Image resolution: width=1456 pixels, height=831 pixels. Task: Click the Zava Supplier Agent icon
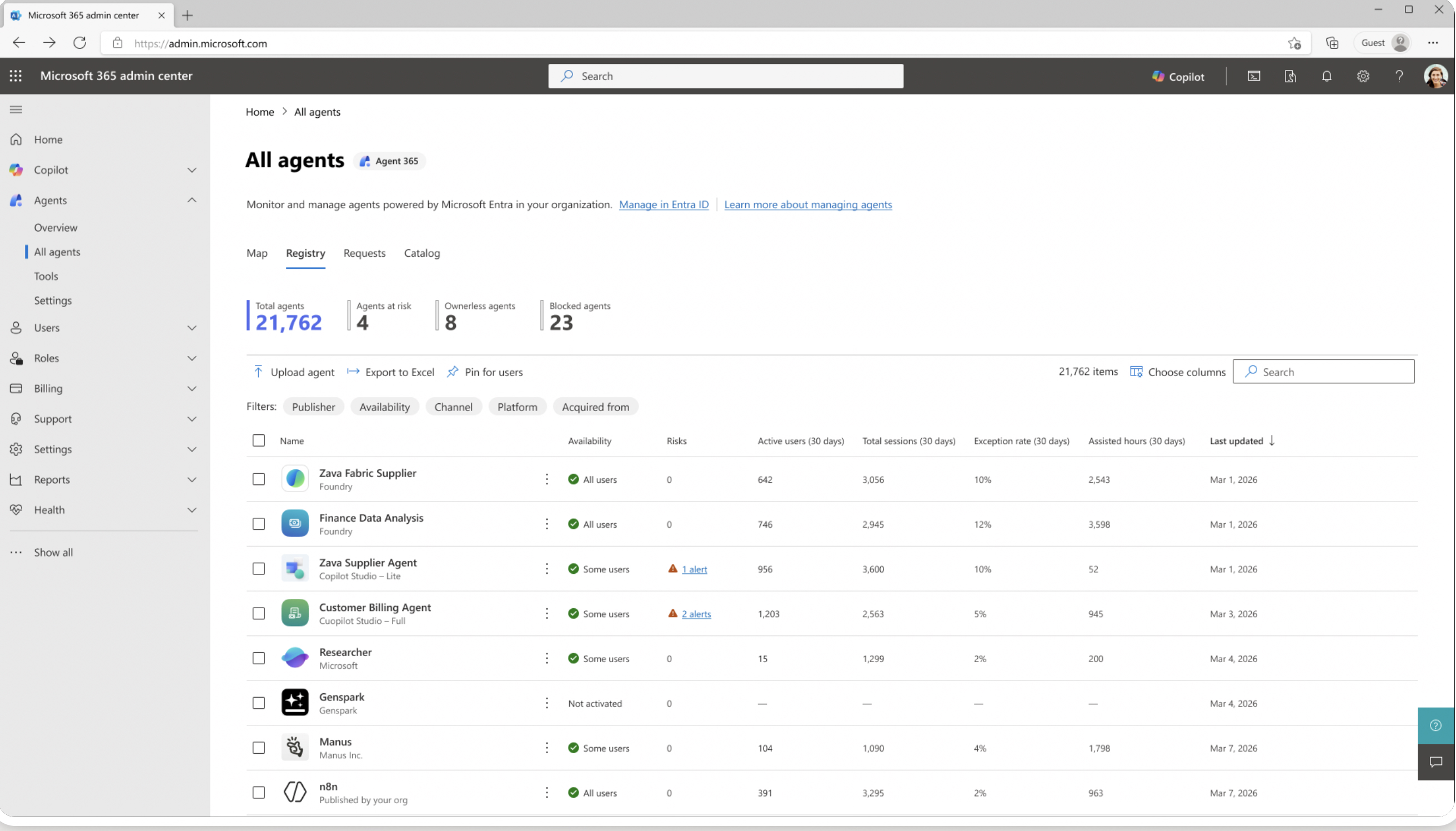tap(295, 568)
